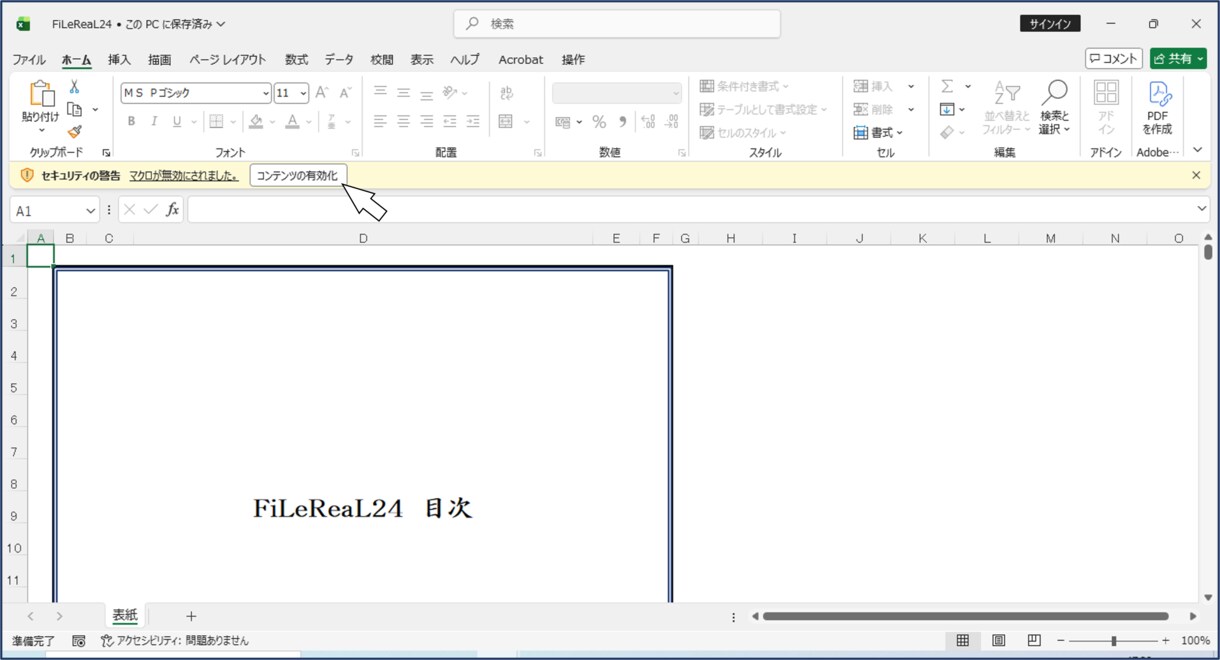The image size is (1220, 660).
Task: Click the Comma Style icon
Action: tap(623, 122)
